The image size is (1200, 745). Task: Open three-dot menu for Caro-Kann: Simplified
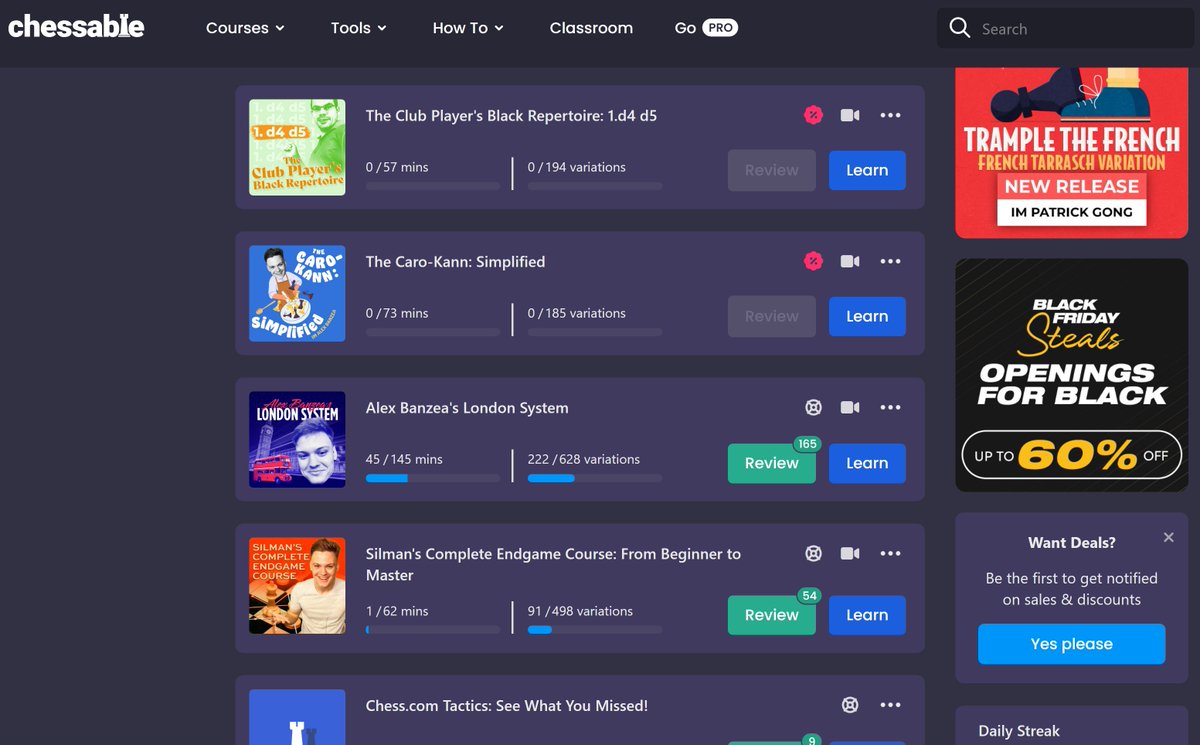(x=890, y=261)
